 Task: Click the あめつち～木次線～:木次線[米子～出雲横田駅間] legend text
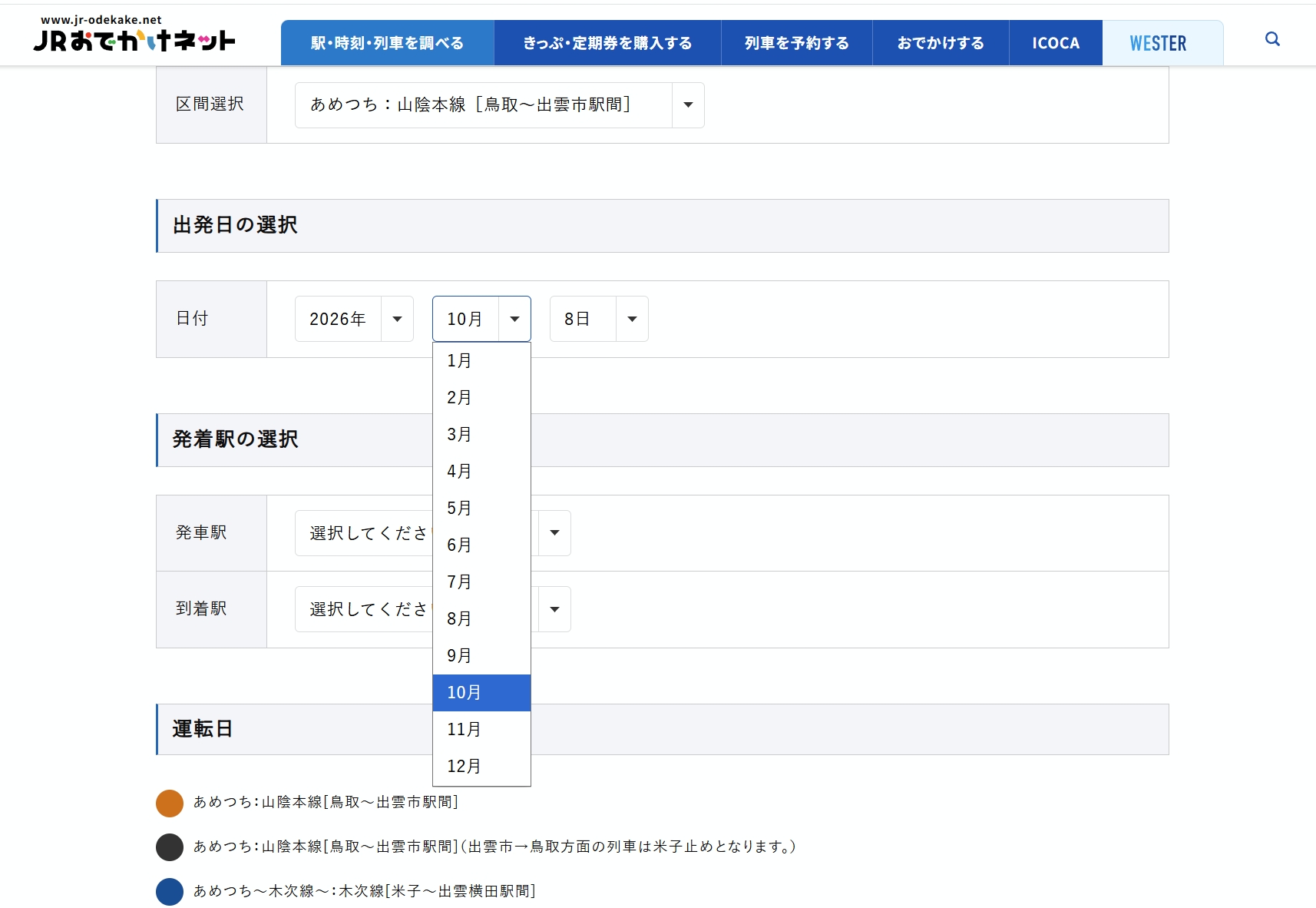[365, 891]
